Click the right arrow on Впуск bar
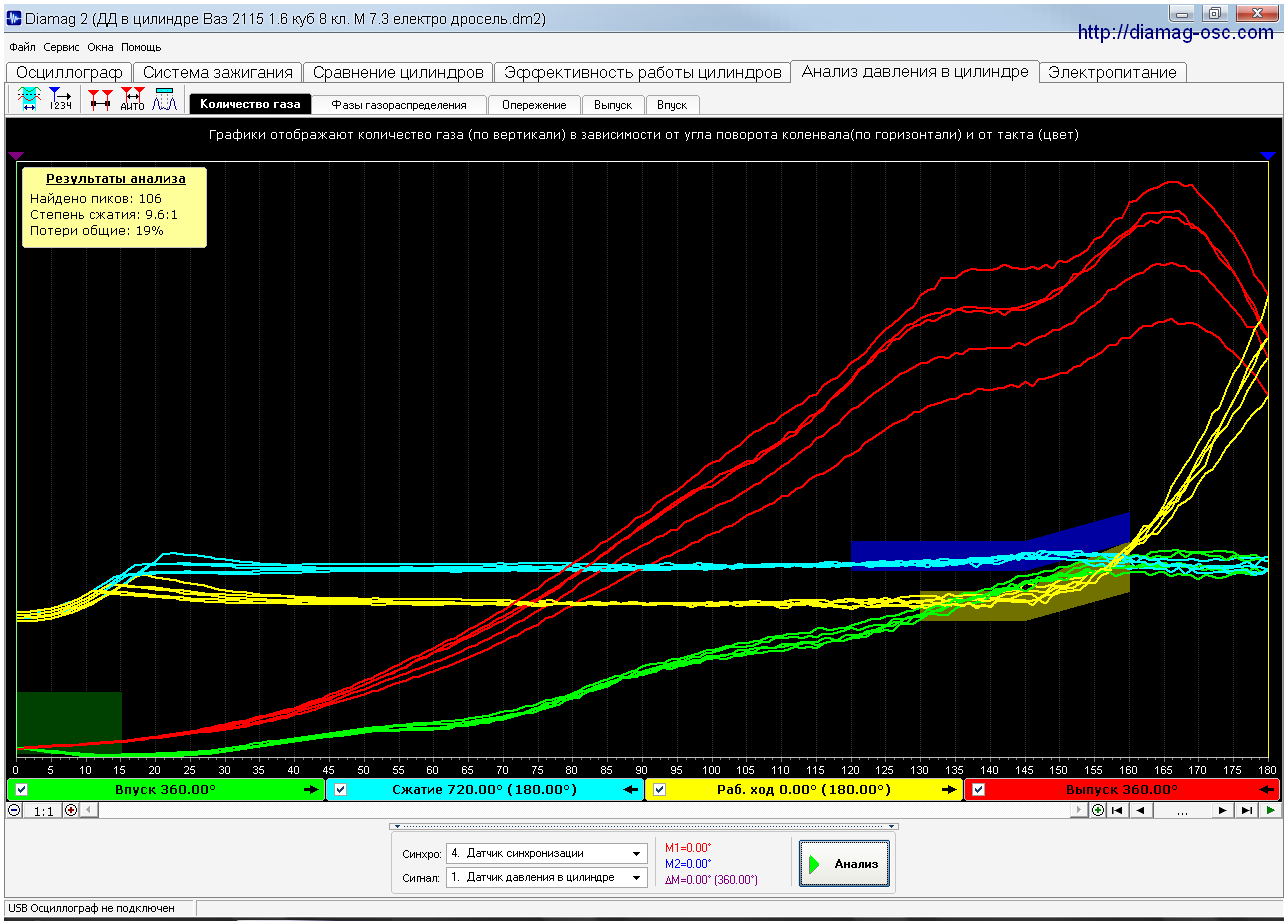Image resolution: width=1288 pixels, height=921 pixels. 311,790
